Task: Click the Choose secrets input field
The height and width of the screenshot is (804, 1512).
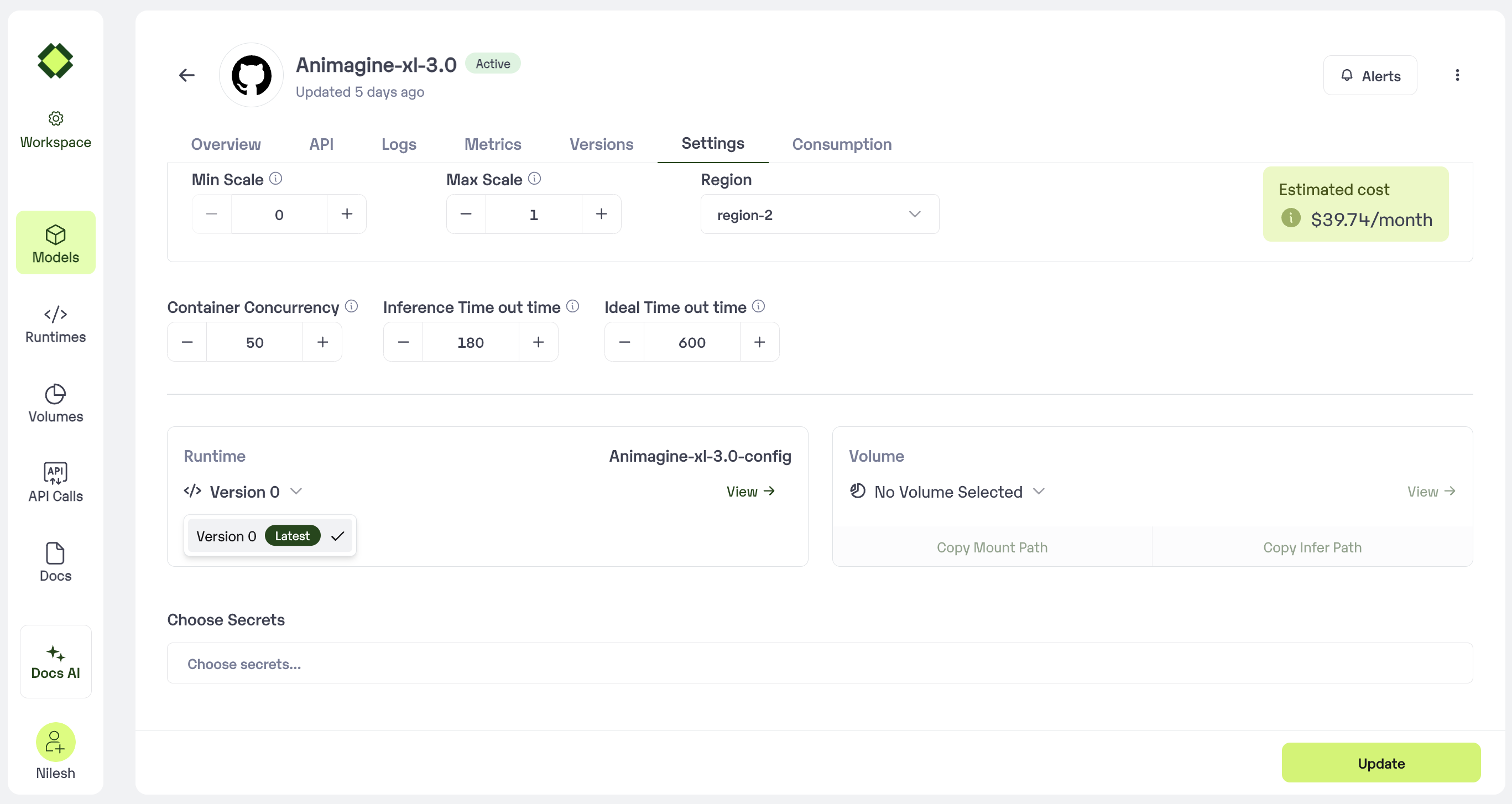Action: click(x=820, y=663)
